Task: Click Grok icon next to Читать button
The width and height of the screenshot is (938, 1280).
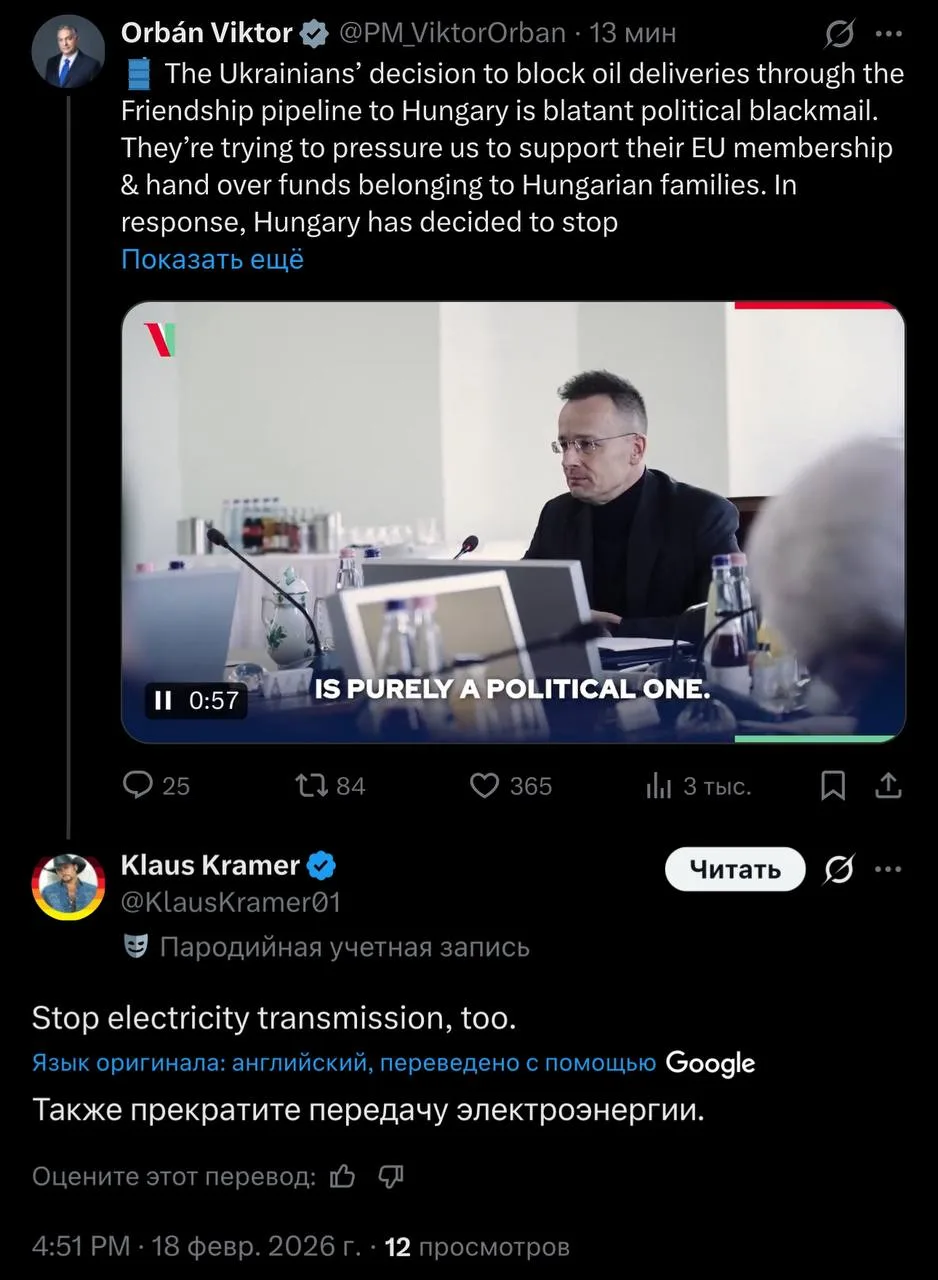Action: 838,870
